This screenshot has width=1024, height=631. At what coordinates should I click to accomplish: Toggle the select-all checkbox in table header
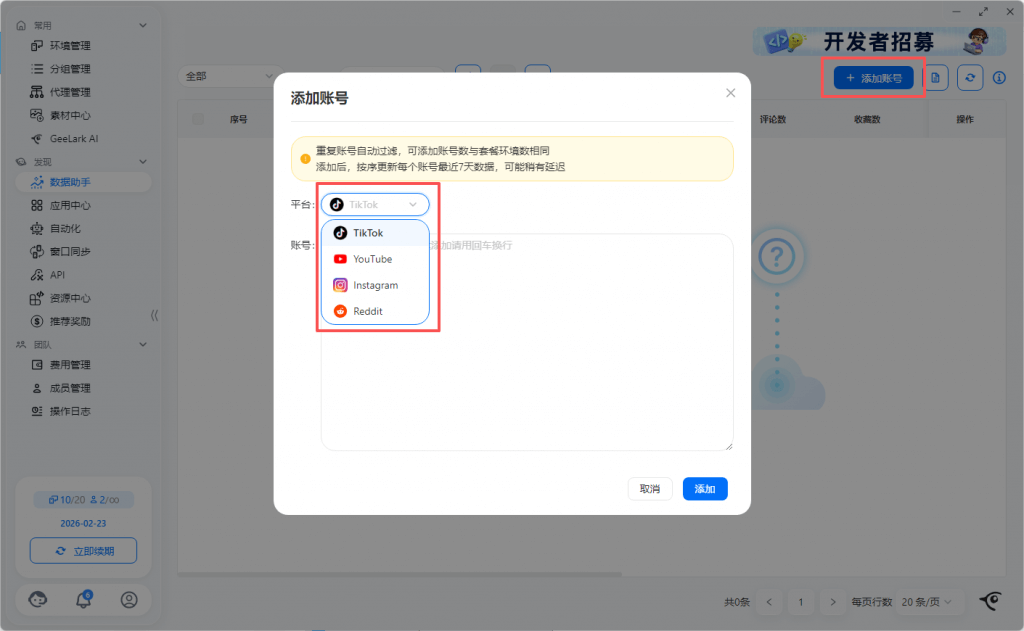198,120
